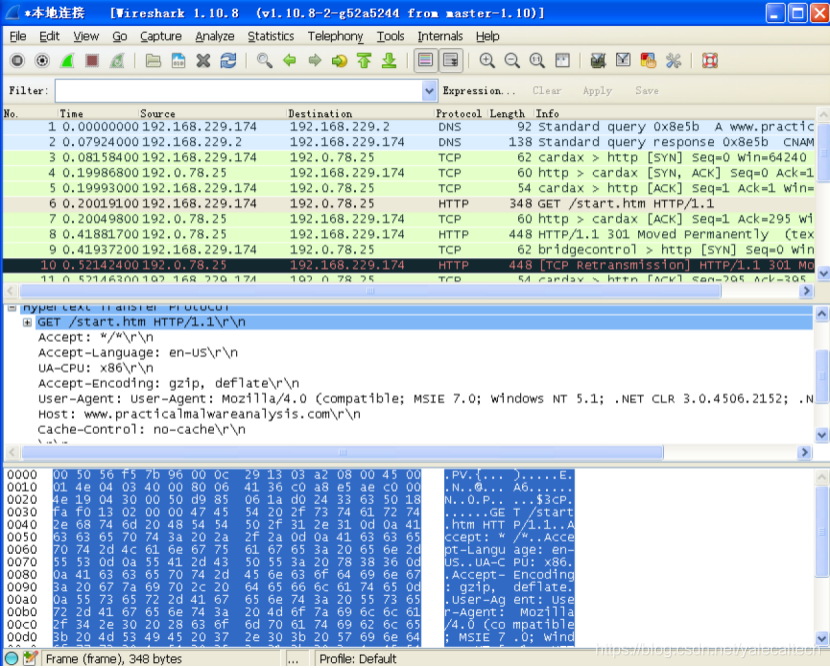Open preferences tools icon

pos(673,60)
